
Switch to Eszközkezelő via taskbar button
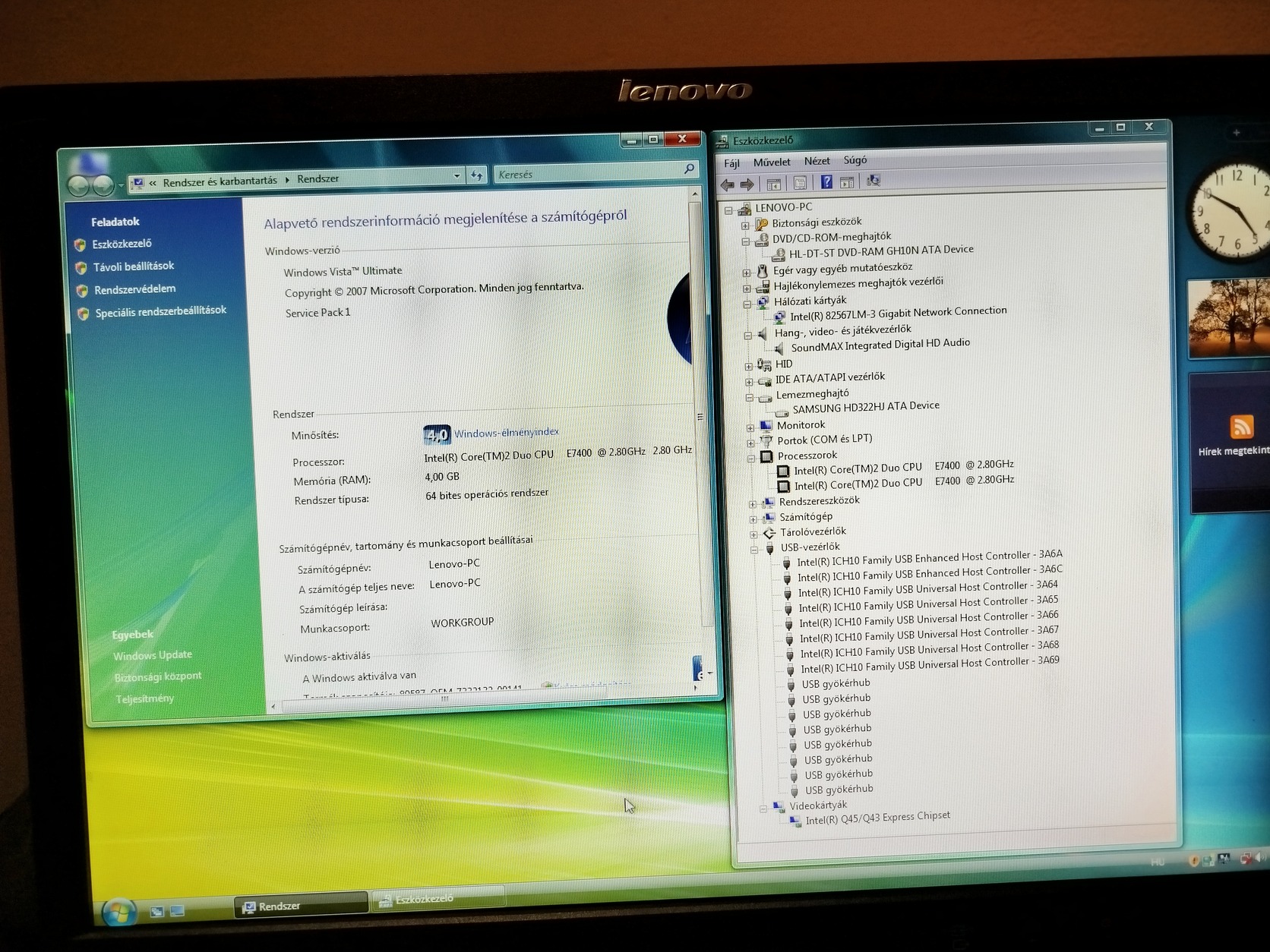(x=438, y=899)
